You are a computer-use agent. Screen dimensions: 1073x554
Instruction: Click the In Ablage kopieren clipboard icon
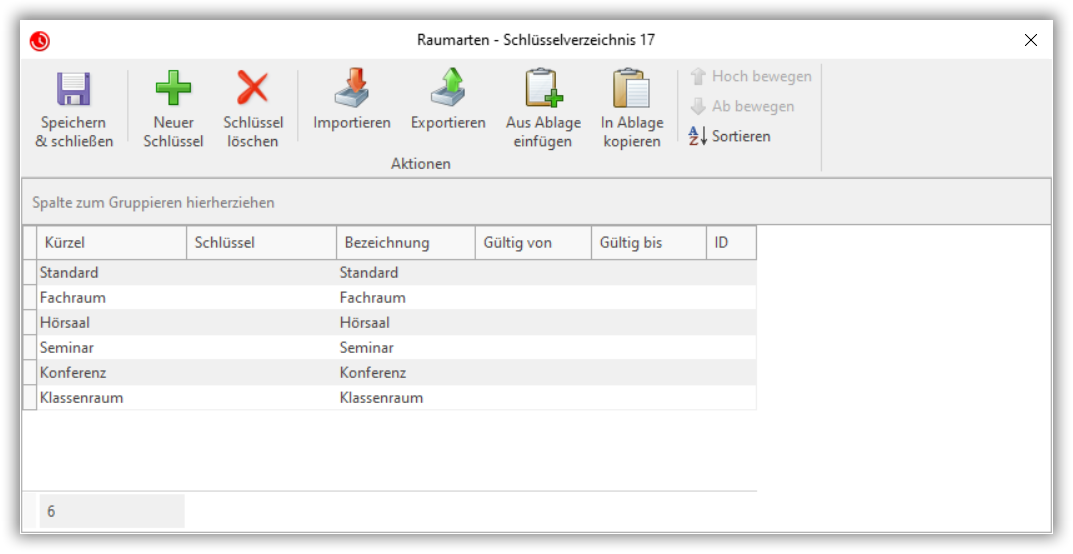tap(632, 88)
